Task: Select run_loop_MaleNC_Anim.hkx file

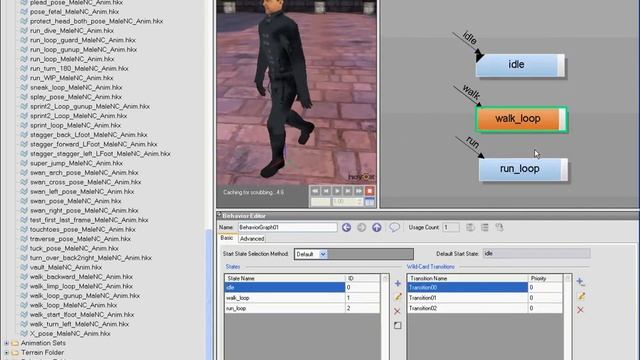Action: coord(72,59)
